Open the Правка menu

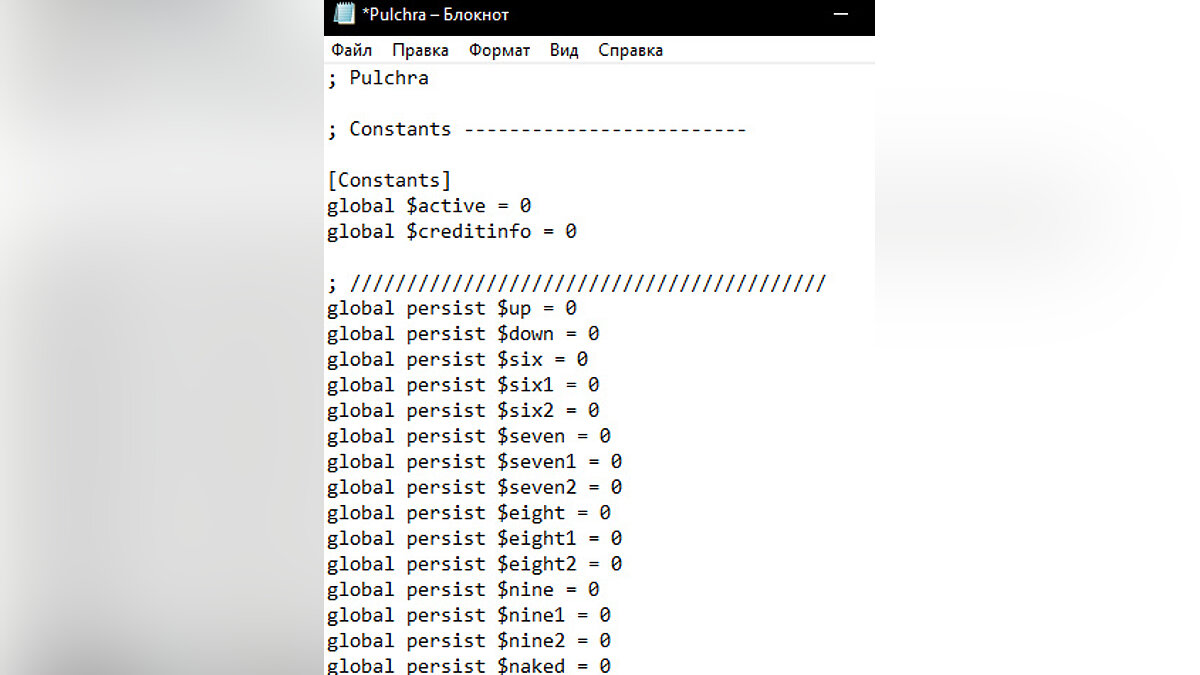[420, 50]
